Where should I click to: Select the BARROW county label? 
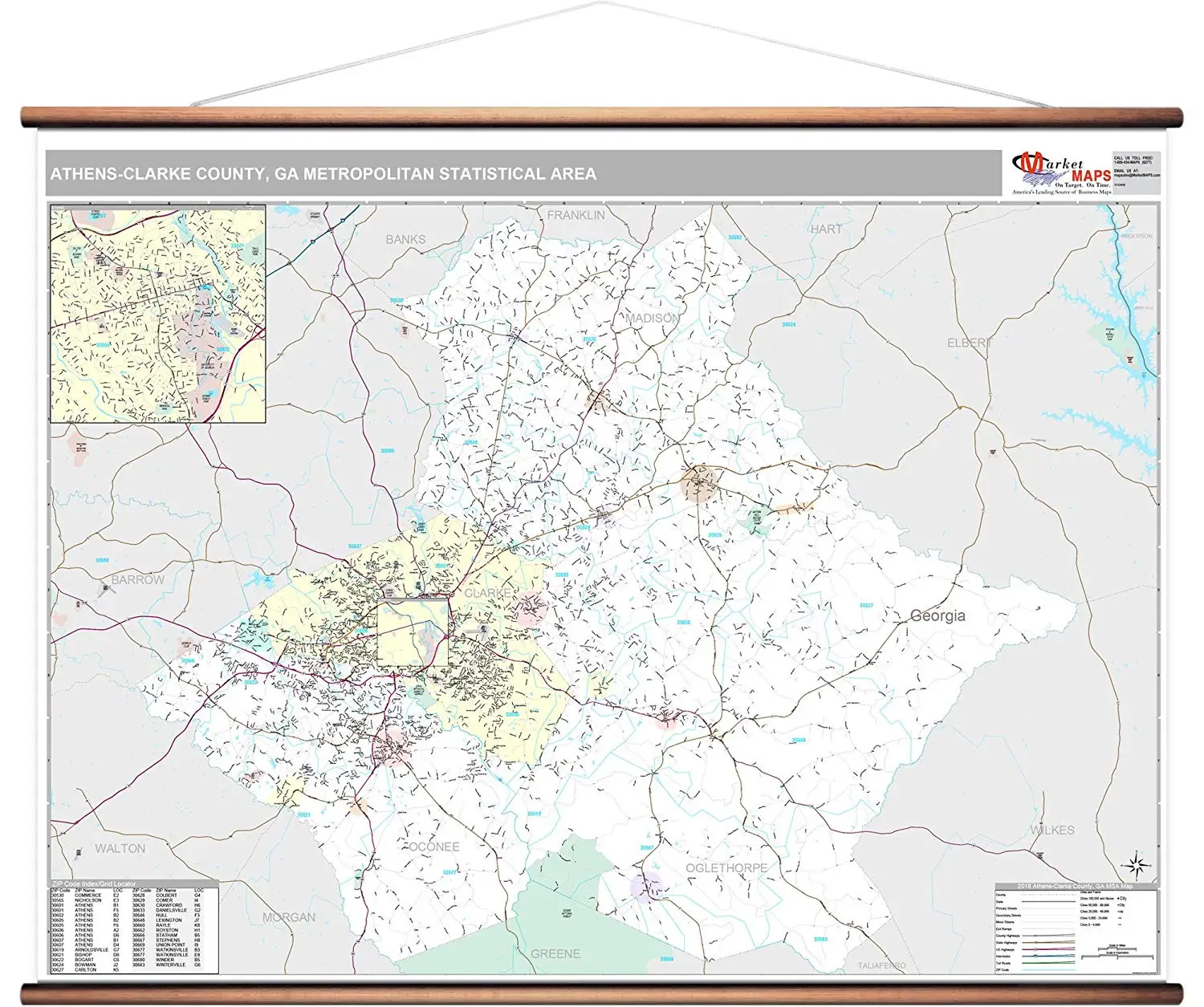pyautogui.click(x=137, y=579)
